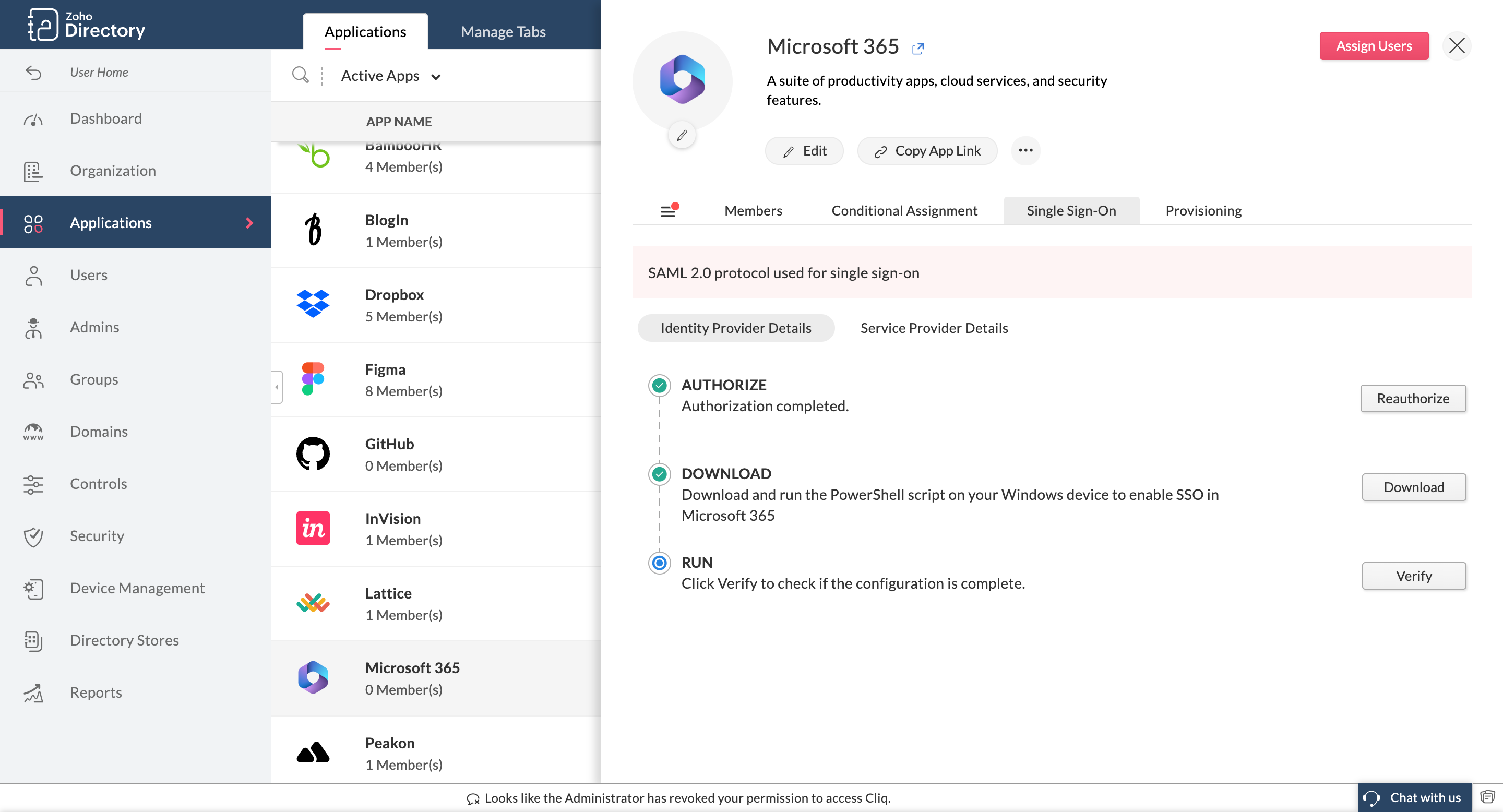The image size is (1503, 812).
Task: Click the Reports chart icon in sidebar
Action: [x=33, y=692]
